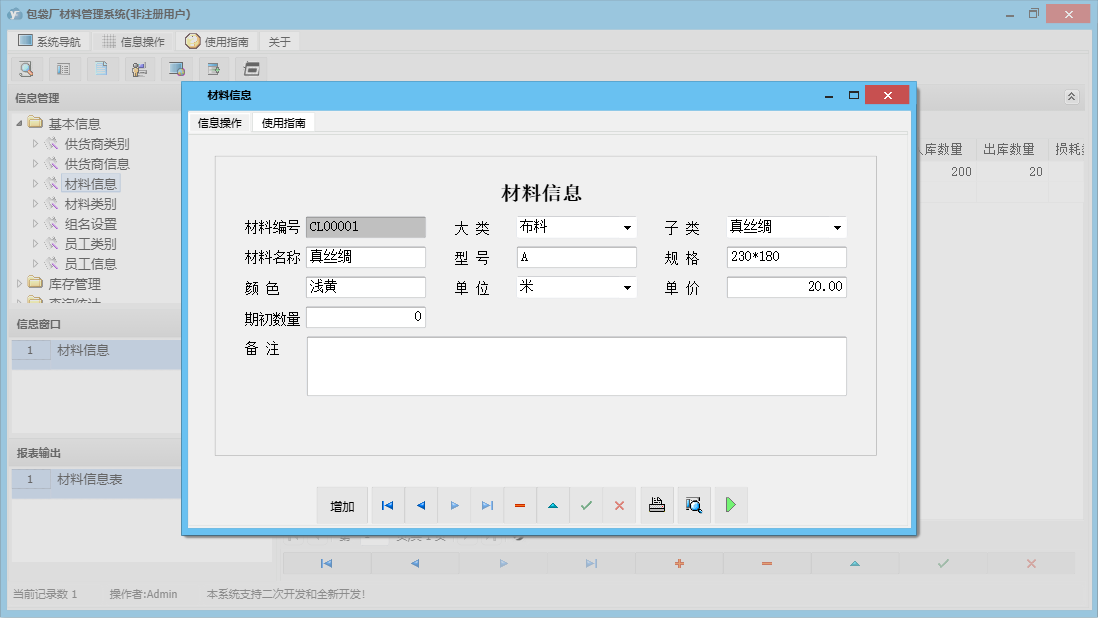Click the magnifier search icon in main toolbar
1098x618 pixels.
coord(26,69)
